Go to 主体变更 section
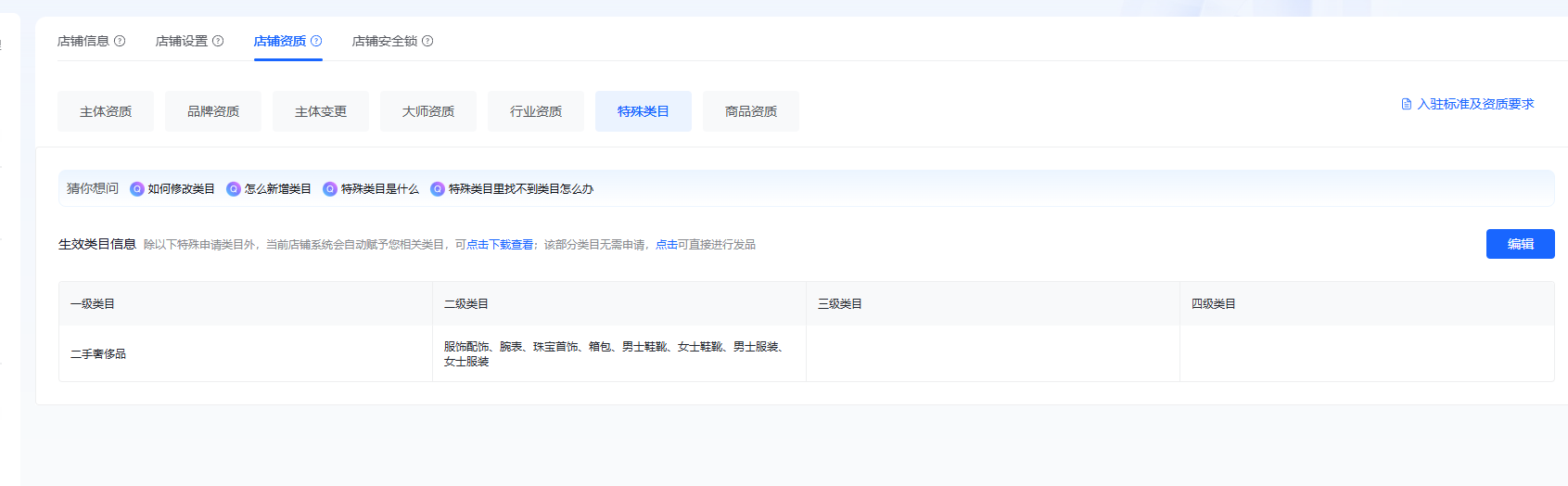The image size is (1568, 486). 321,111
